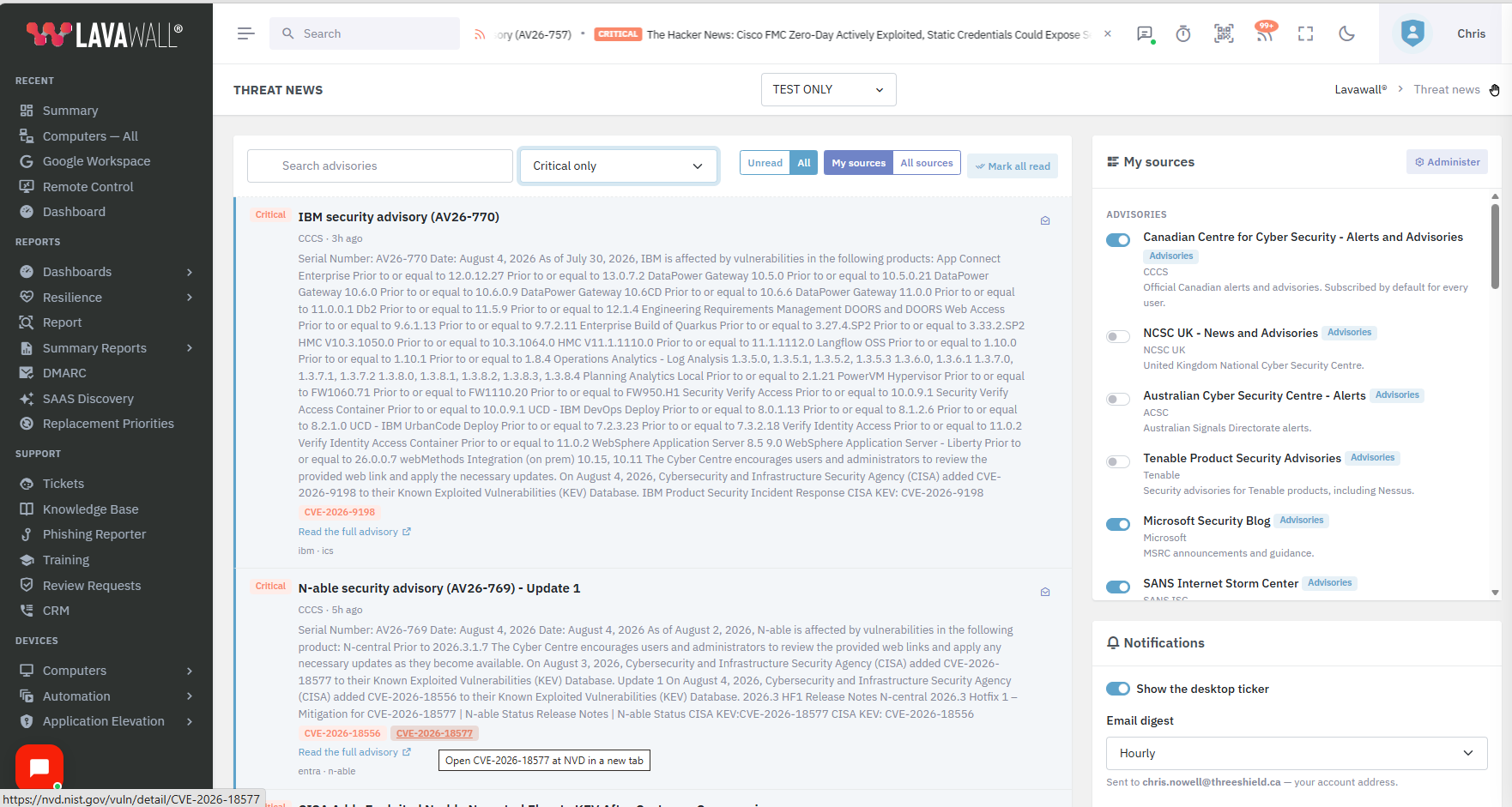Select the My sources tab
The width and height of the screenshot is (1512, 807).
click(858, 163)
